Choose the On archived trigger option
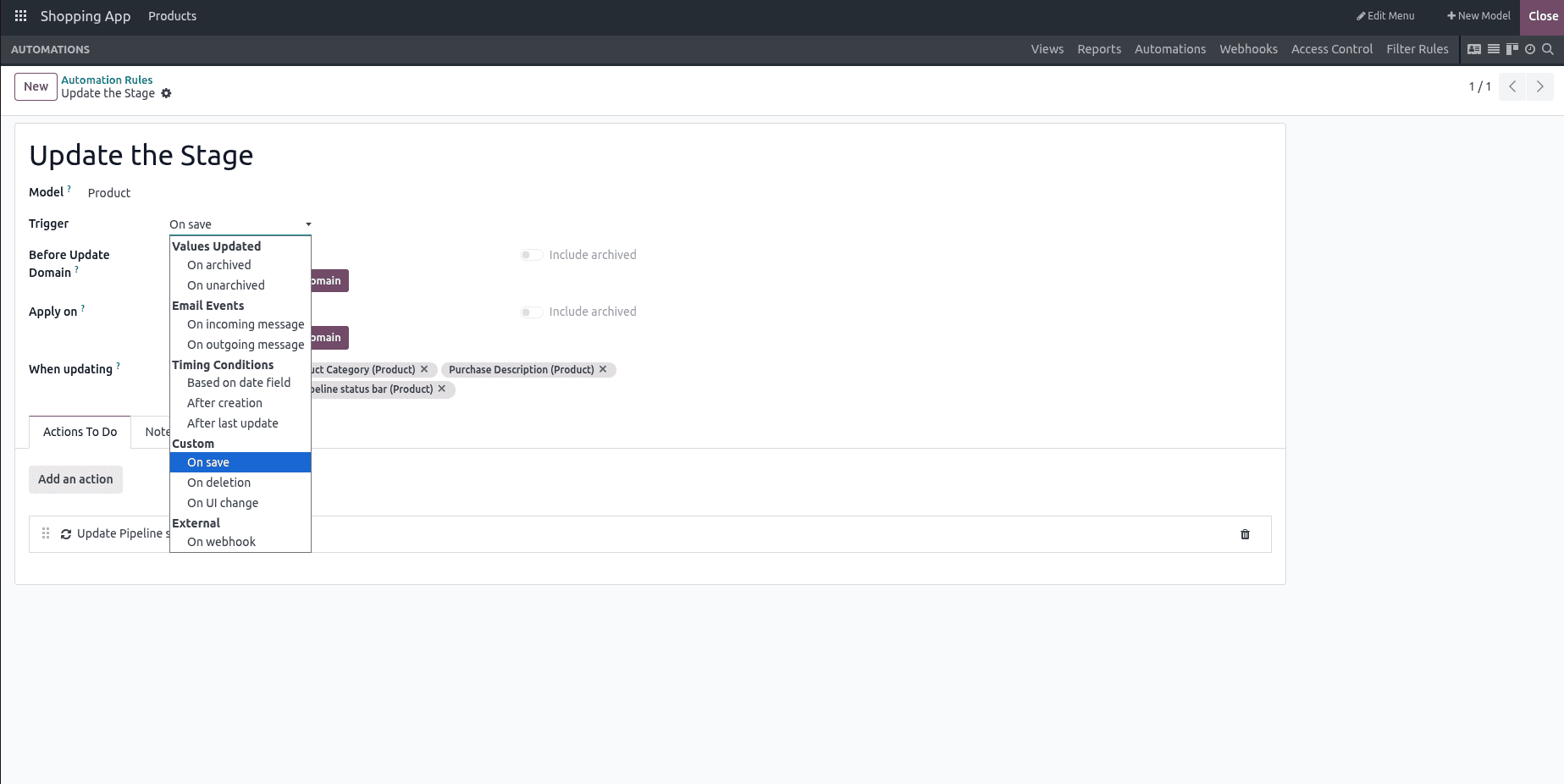Viewport: 1564px width, 784px height. 240,265
